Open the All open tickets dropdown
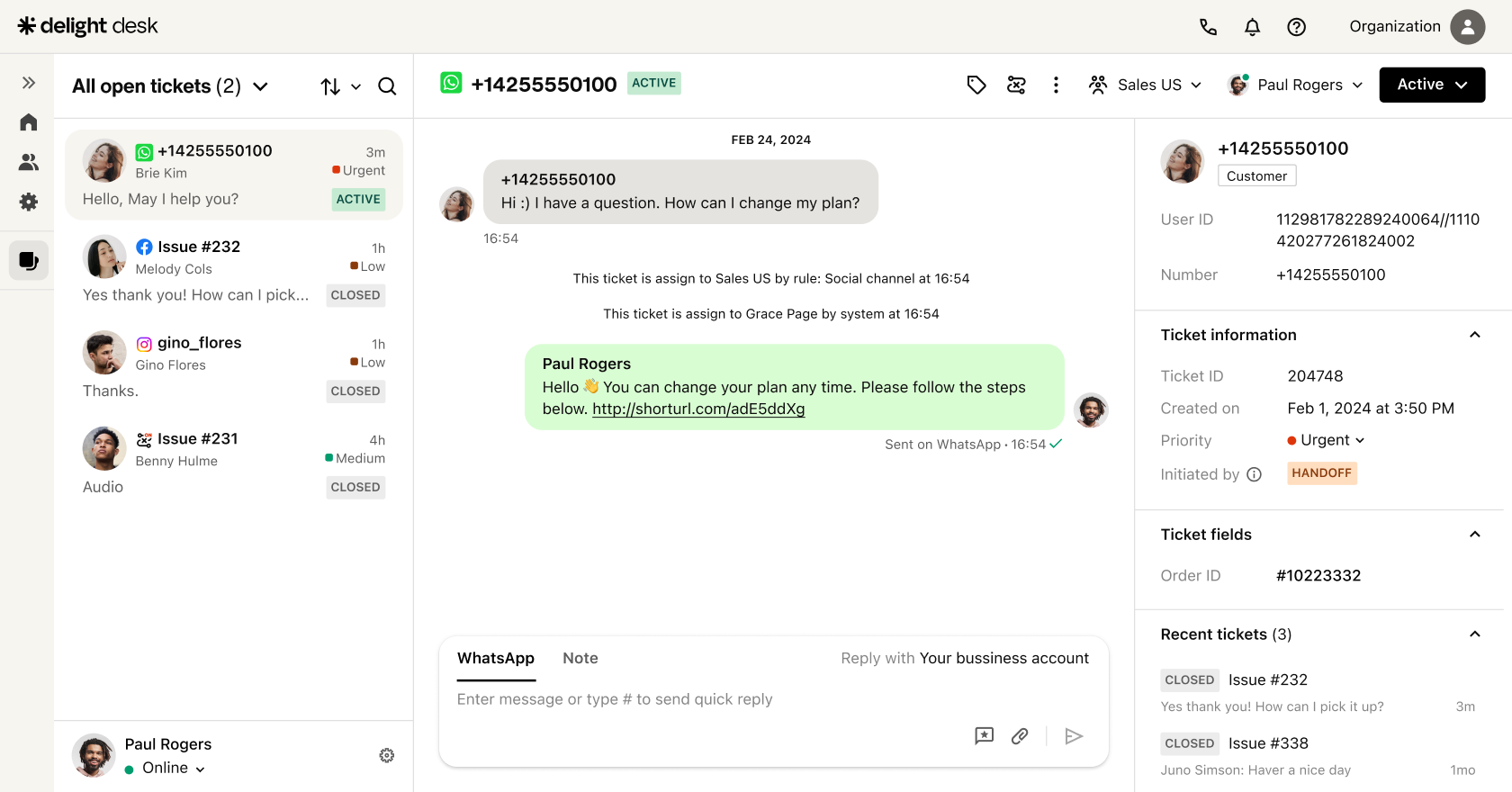Image resolution: width=1512 pixels, height=792 pixels. (x=170, y=86)
